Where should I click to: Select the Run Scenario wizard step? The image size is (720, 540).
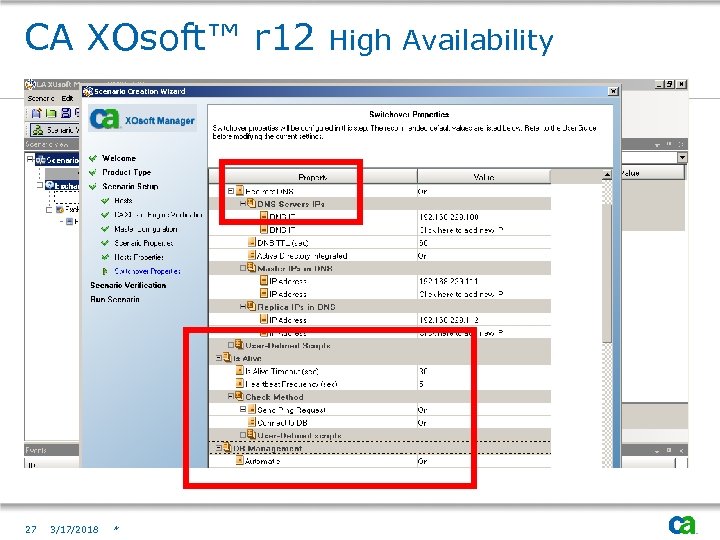click(115, 299)
